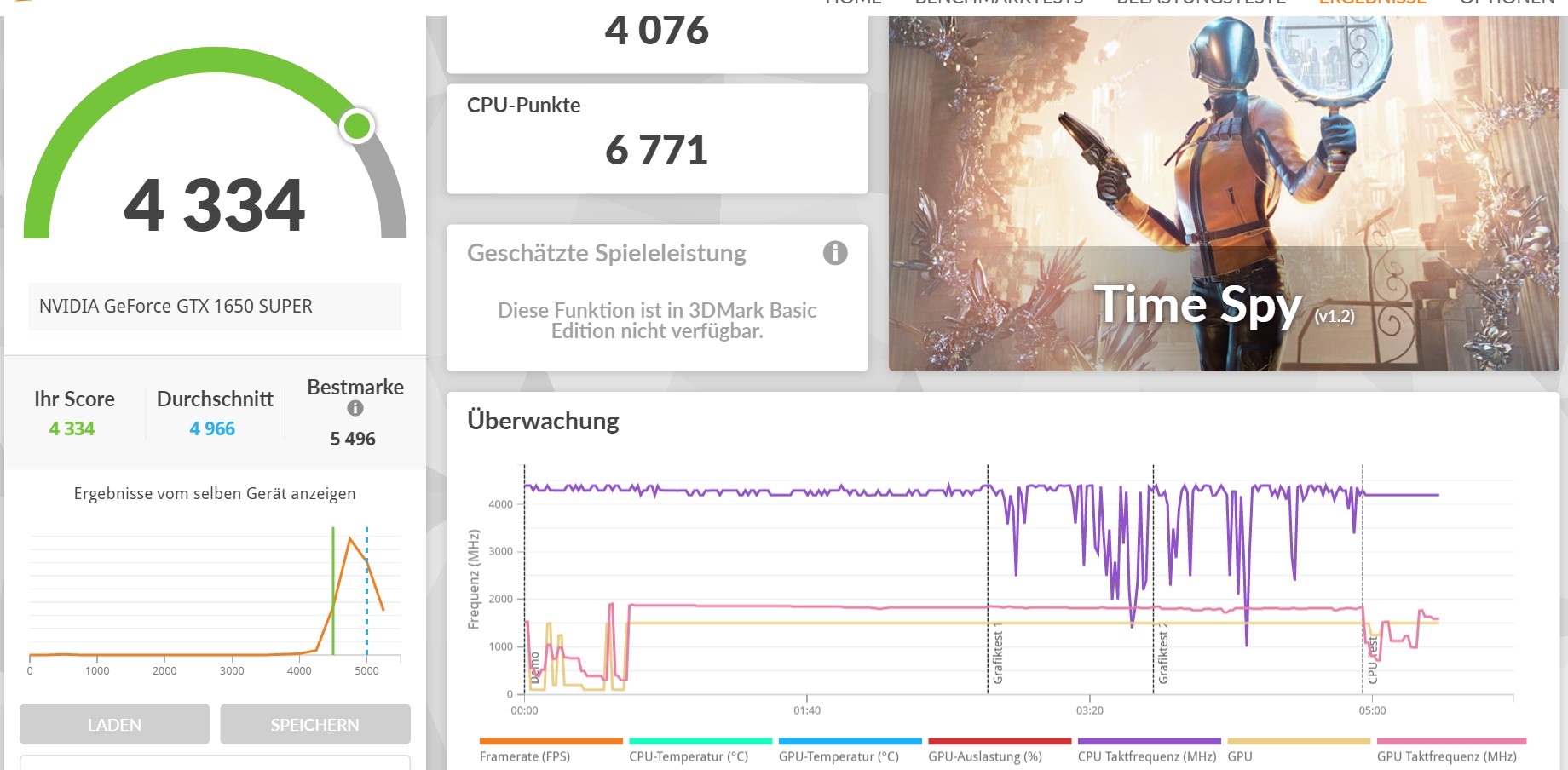1568x770 pixels.
Task: Click the SPEICHERN button
Action: pos(315,724)
